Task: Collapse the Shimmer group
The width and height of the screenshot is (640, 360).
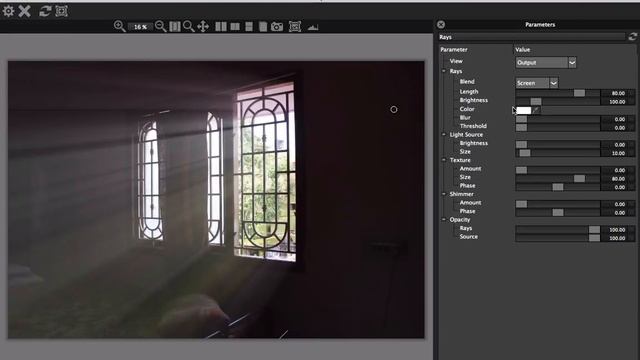Action: [x=444, y=194]
